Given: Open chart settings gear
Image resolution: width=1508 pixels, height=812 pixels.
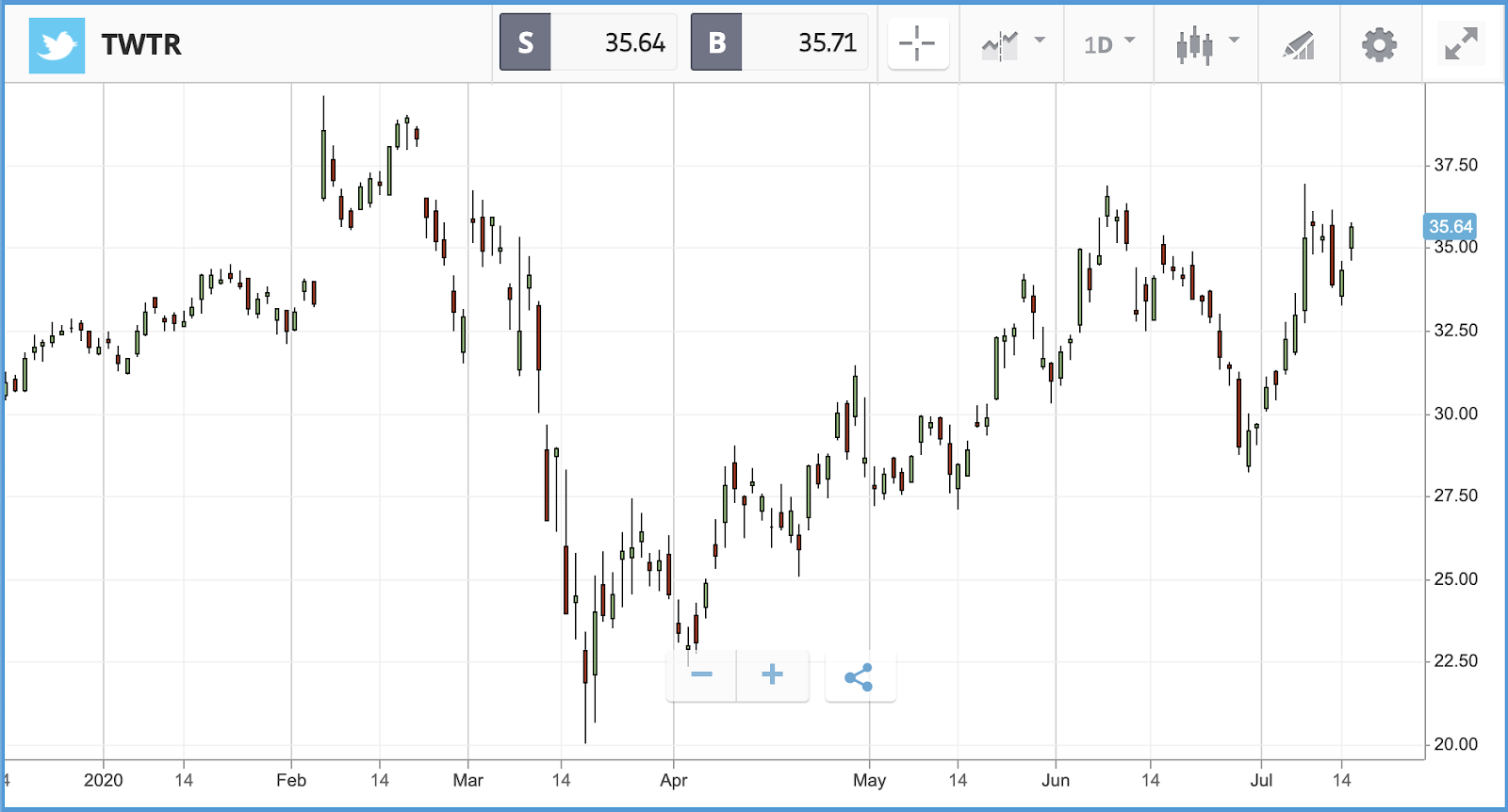Looking at the screenshot, I should (1379, 44).
